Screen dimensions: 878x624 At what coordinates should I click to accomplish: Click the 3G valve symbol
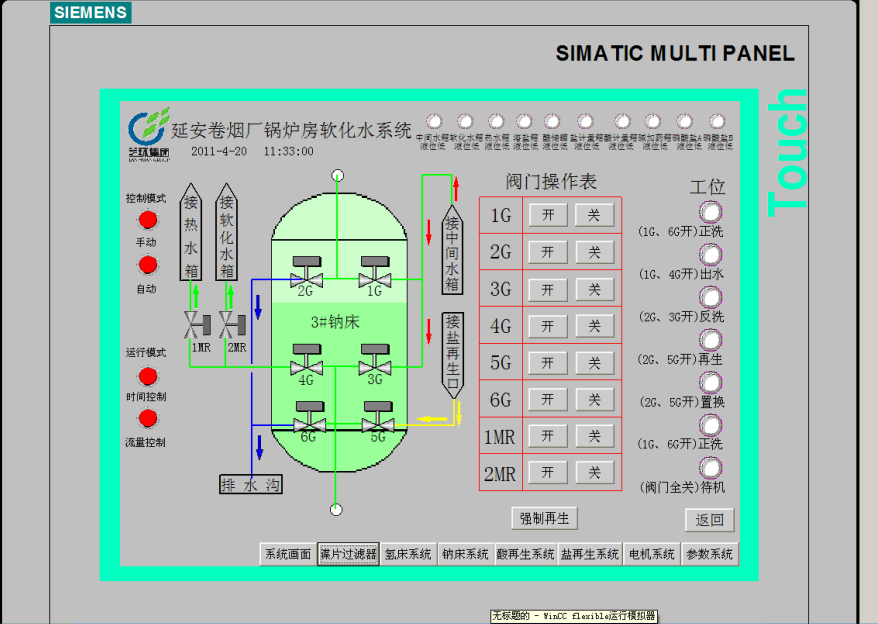tap(375, 359)
